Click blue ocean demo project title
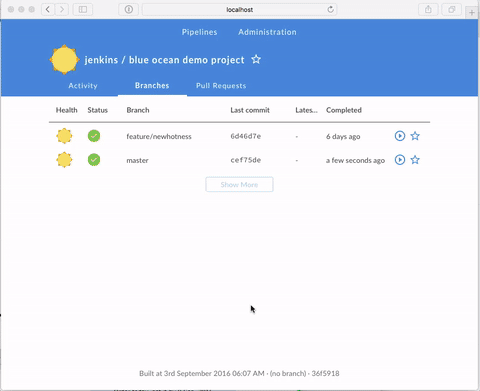This screenshot has height=391, width=480. pyautogui.click(x=187, y=60)
